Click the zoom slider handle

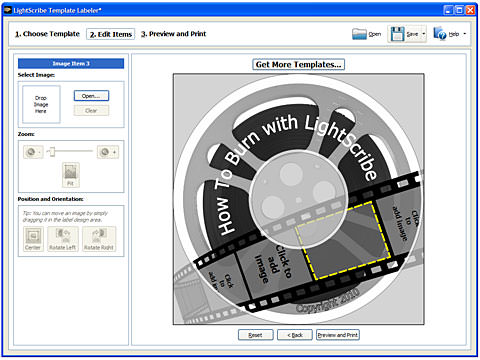point(52,152)
